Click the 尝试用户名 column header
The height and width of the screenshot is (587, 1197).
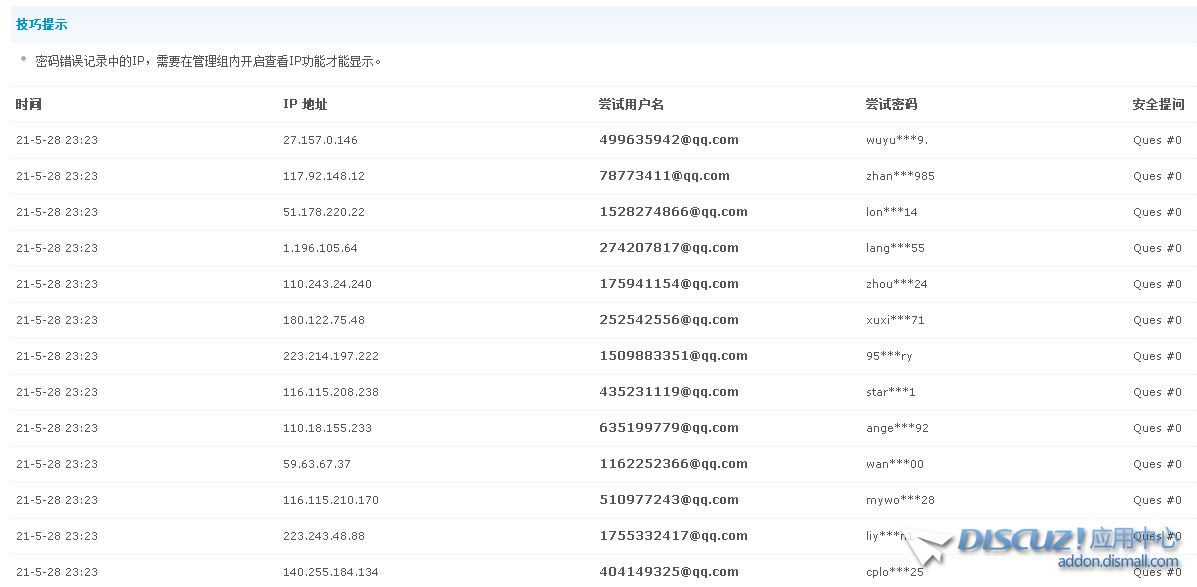(631, 104)
